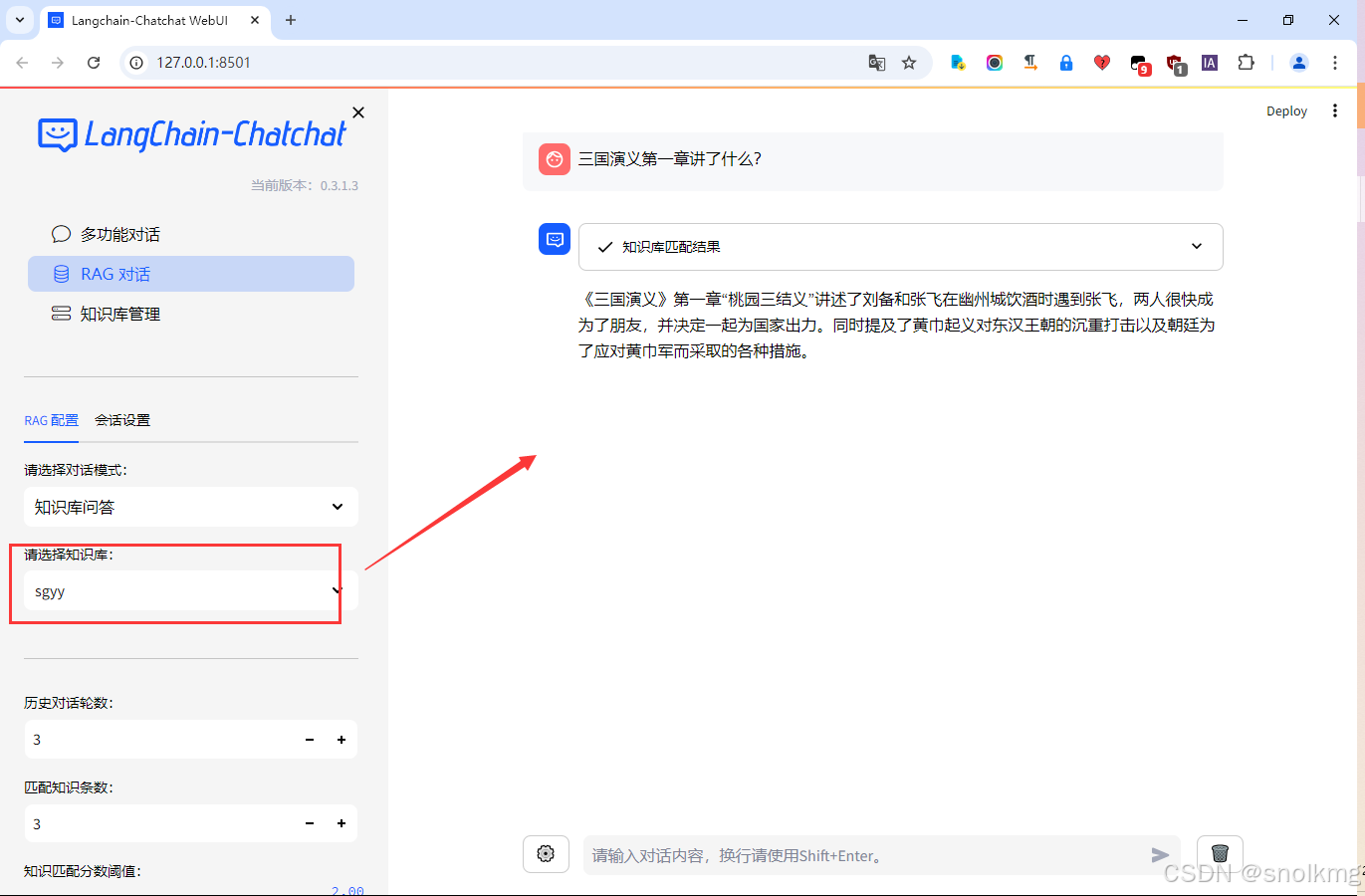Switch to the 会话设置 tab
The image size is (1365, 896).
pyautogui.click(x=121, y=420)
